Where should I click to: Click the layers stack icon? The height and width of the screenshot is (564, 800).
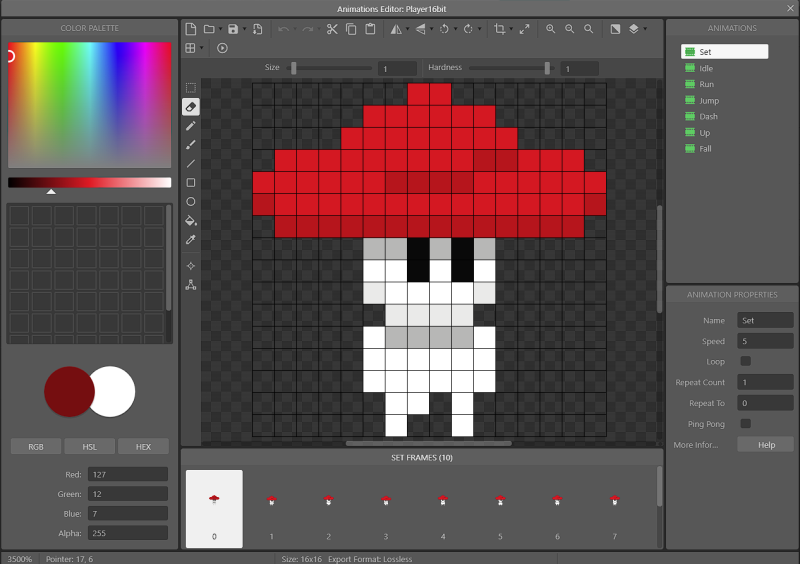click(634, 29)
